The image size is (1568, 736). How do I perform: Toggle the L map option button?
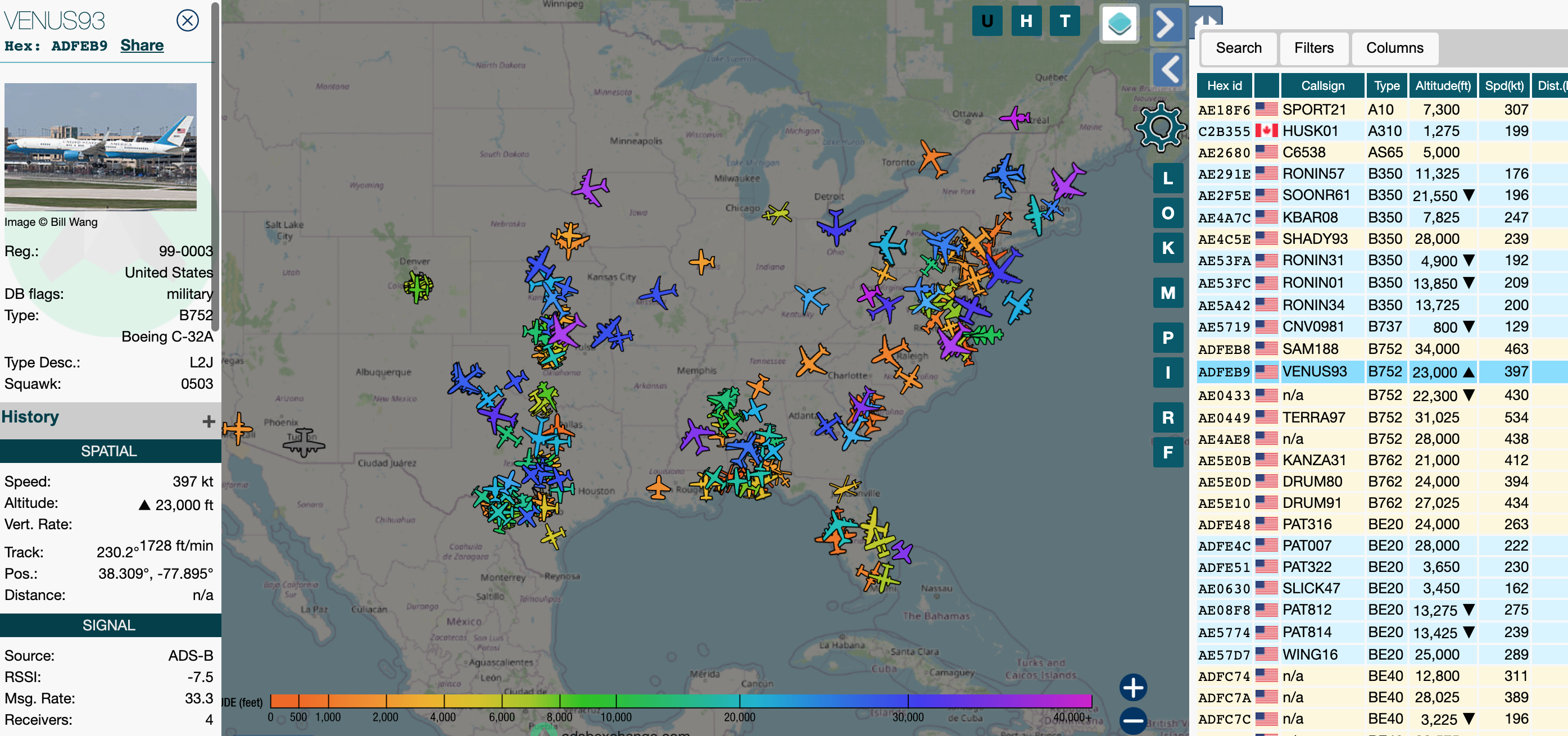click(x=1167, y=178)
